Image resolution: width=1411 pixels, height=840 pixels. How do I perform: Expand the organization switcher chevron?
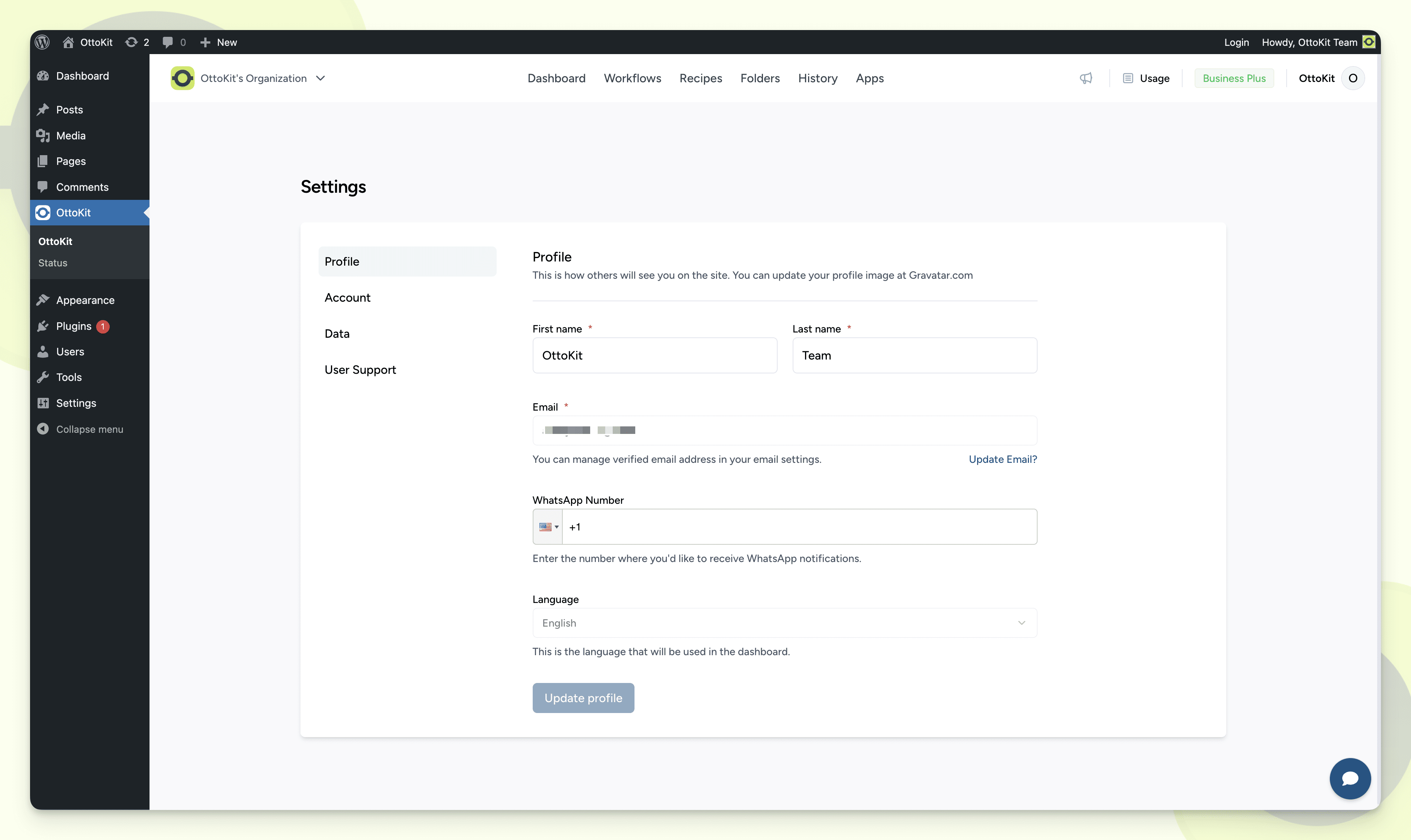[321, 78]
